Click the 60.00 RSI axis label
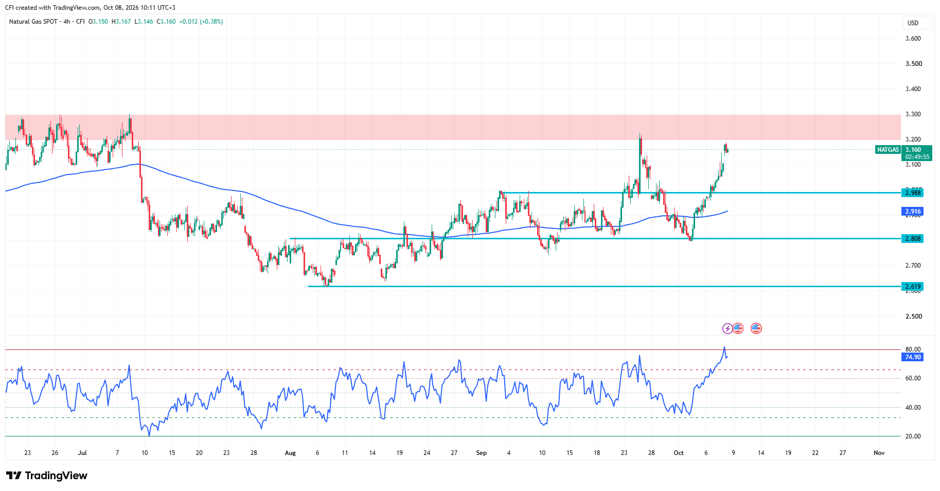The image size is (940, 491). coord(913,378)
